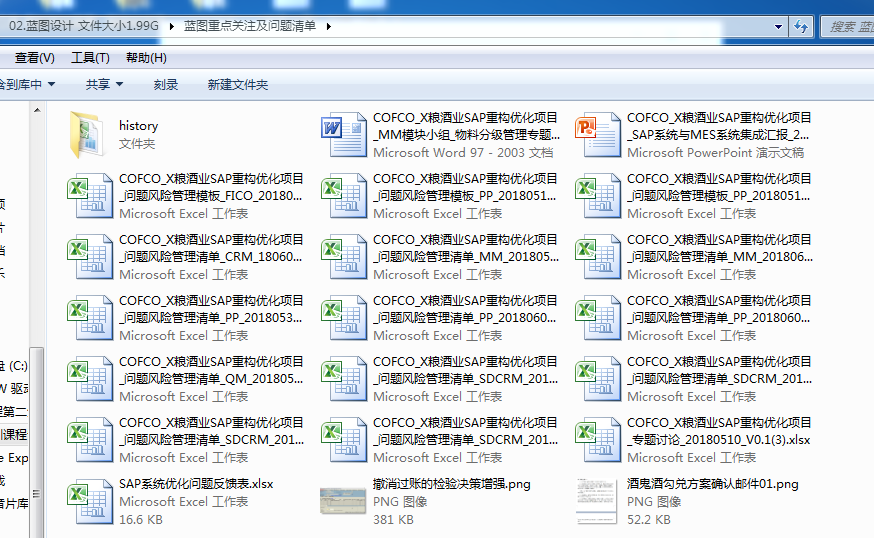This screenshot has width=874, height=538.
Task: Open the 查看(V) menu
Action: coord(35,58)
